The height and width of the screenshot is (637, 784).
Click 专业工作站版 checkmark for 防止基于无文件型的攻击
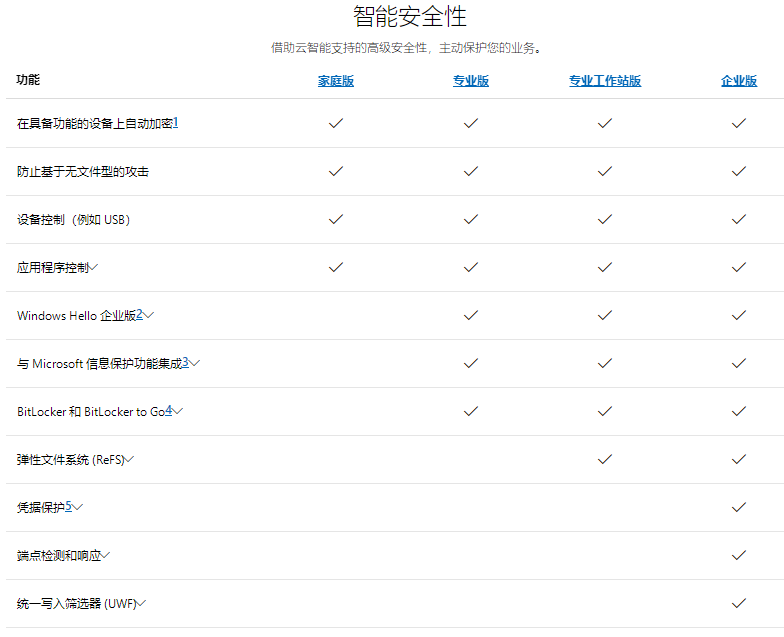pos(604,171)
